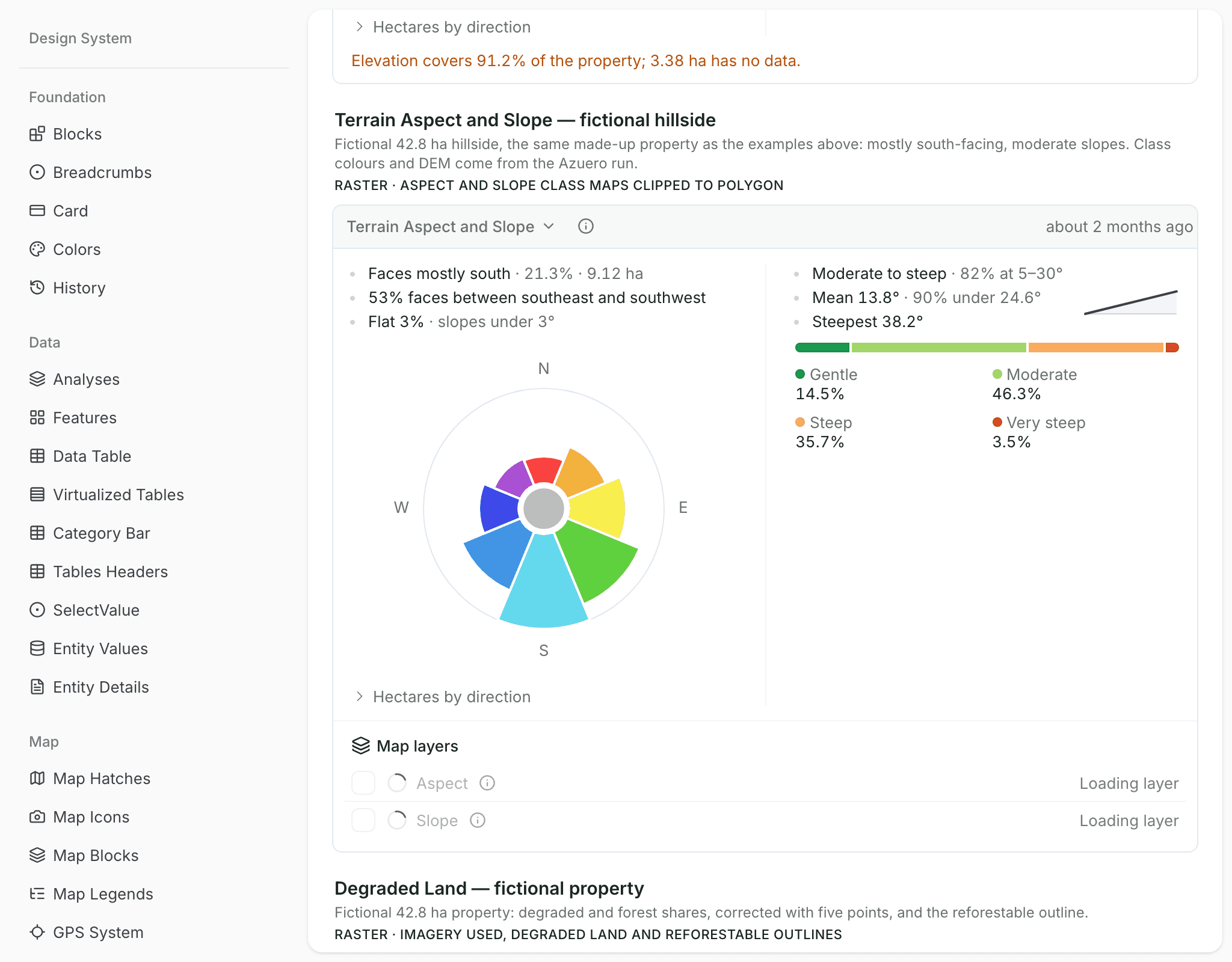This screenshot has height=962, width=1232.
Task: Click the Map Hatches map icon
Action: (x=37, y=778)
